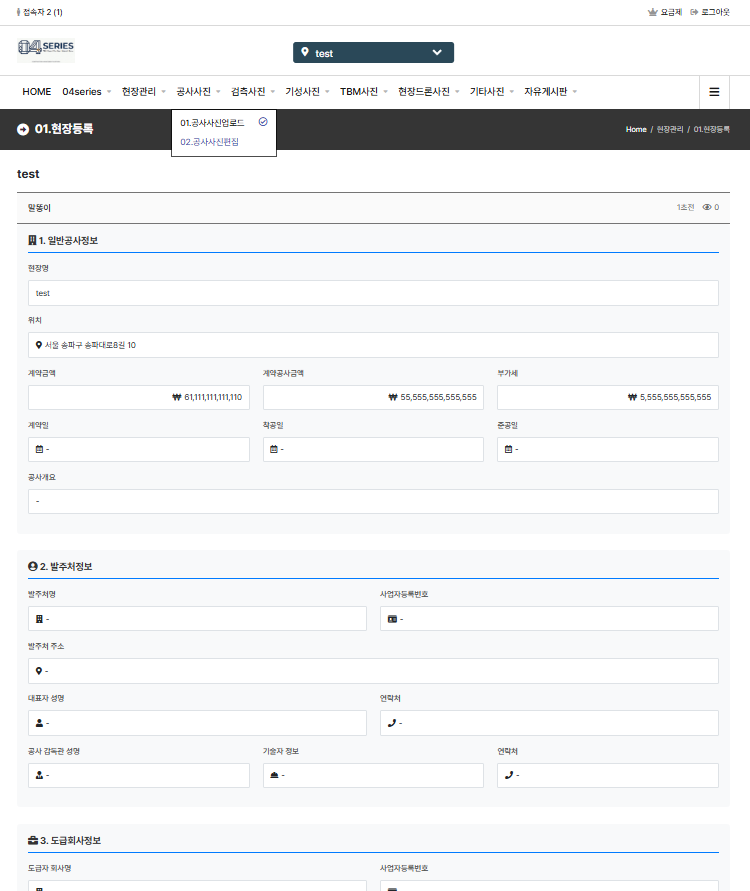Screen dimensions: 750x891
Task: Click the eye view-count icon
Action: (x=707, y=207)
